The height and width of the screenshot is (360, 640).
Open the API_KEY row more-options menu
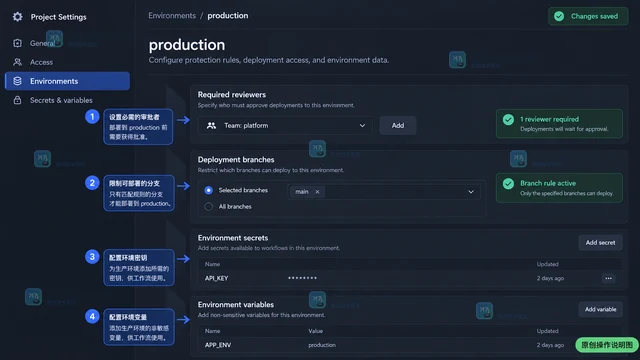click(608, 278)
